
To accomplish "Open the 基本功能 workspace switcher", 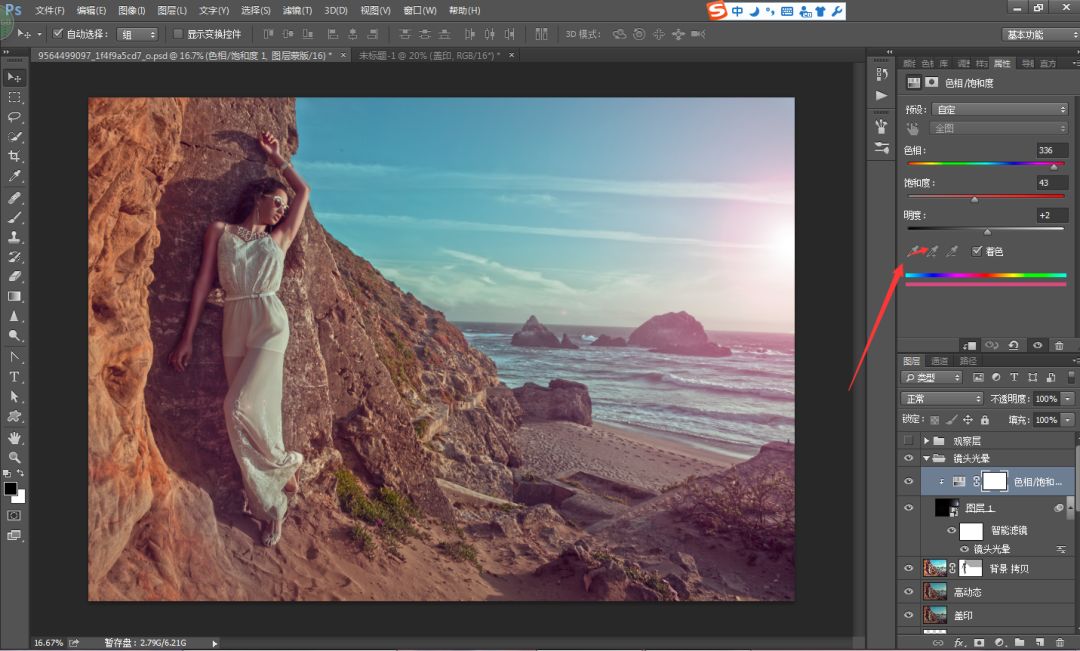I will [x=1039, y=34].
